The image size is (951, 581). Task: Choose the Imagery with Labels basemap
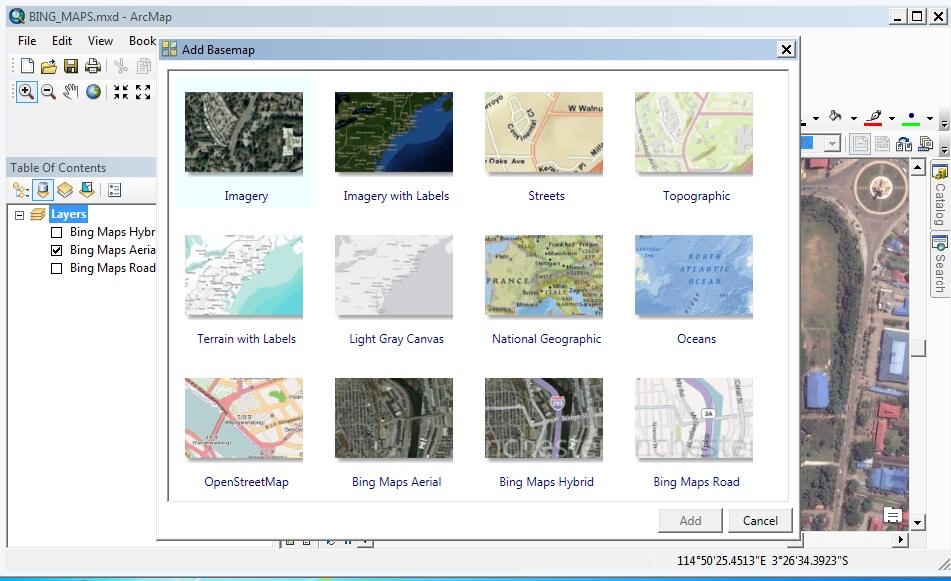coord(394,132)
